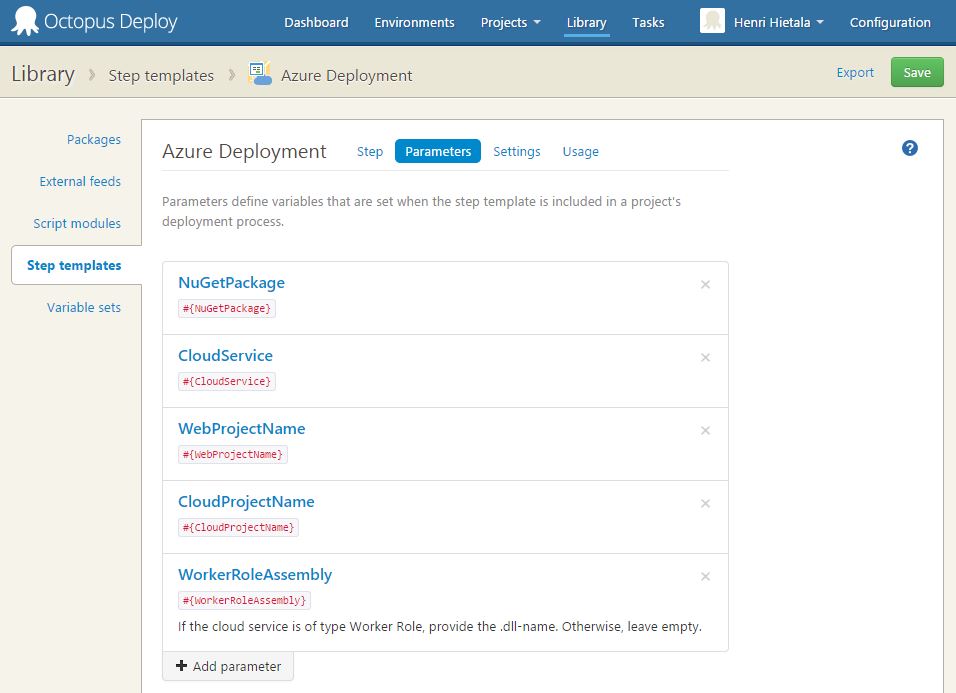Viewport: 956px width, 693px height.
Task: Select Step templates in the sidebar
Action: pos(74,265)
